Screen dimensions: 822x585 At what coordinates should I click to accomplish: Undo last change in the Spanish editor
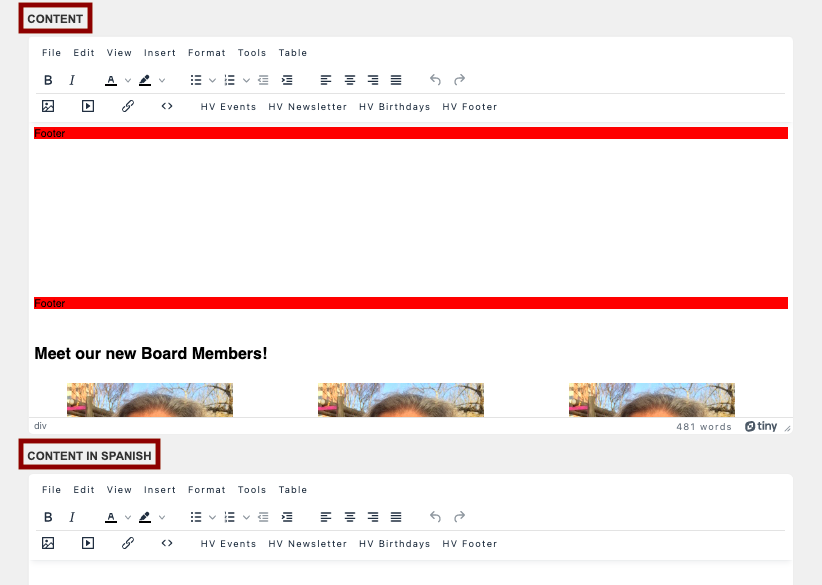coord(435,517)
